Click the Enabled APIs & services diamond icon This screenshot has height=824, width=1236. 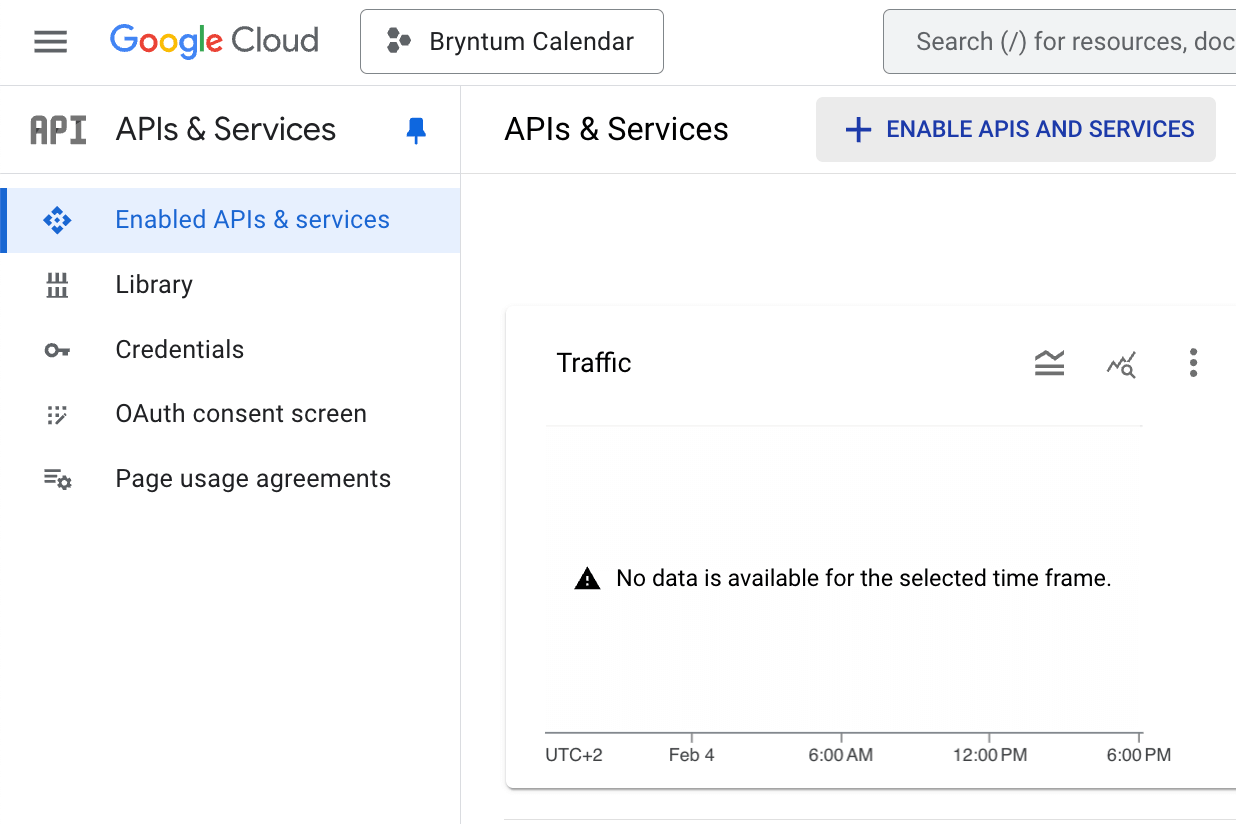57,220
